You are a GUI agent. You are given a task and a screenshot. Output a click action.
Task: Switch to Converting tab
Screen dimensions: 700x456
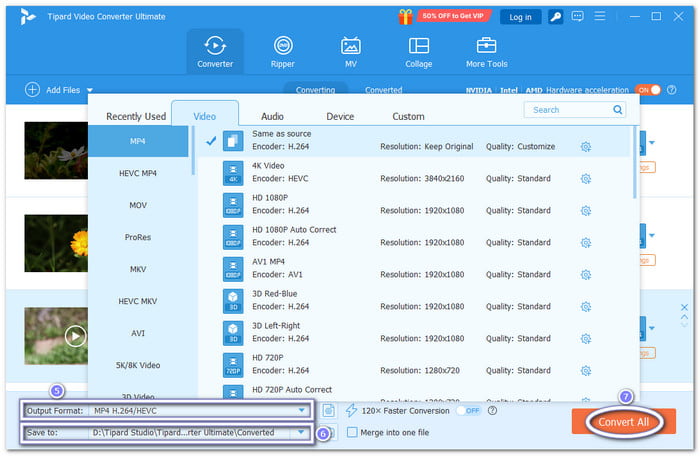[x=315, y=88]
